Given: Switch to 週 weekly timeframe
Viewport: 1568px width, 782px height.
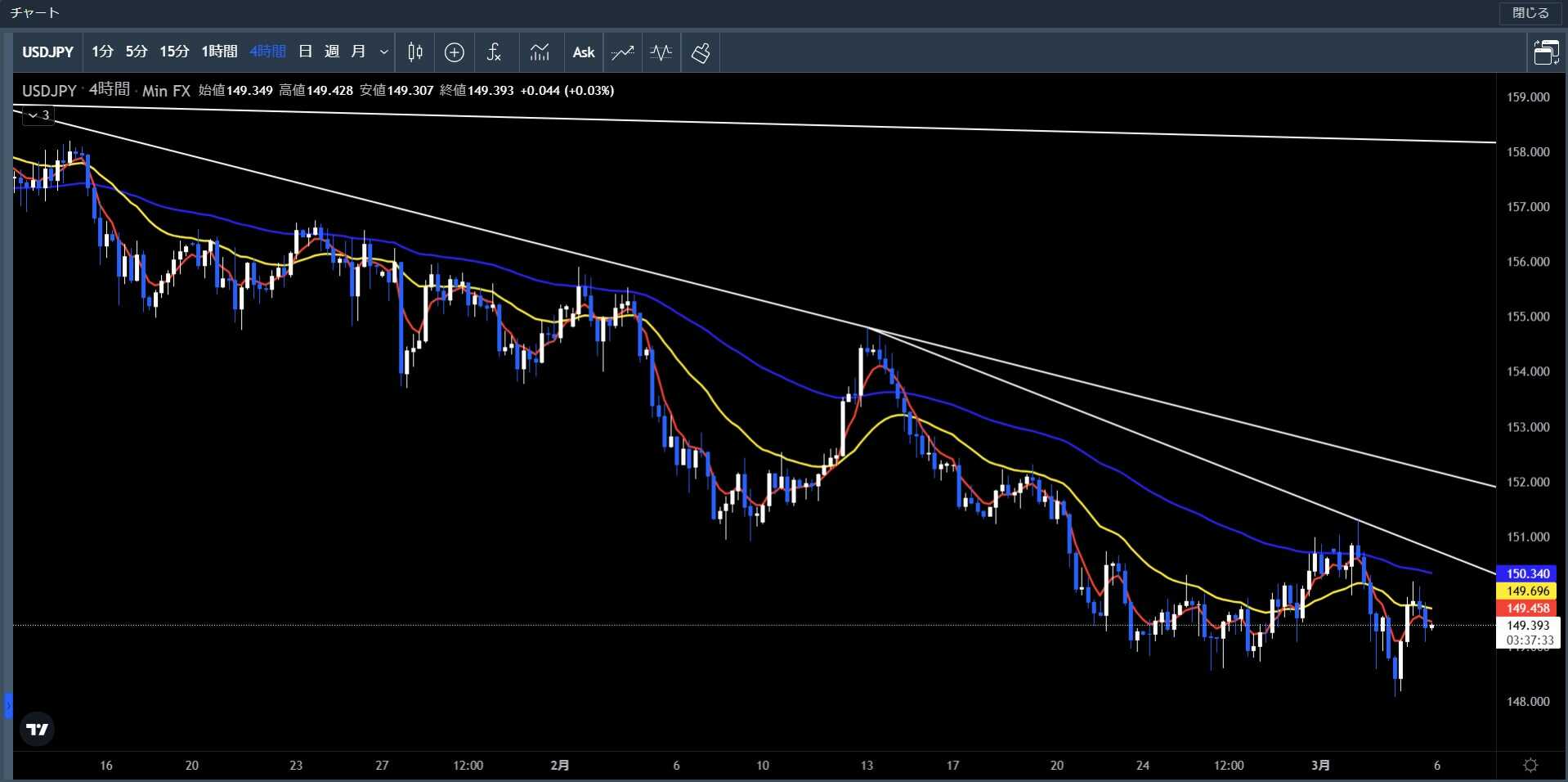Looking at the screenshot, I should (332, 52).
